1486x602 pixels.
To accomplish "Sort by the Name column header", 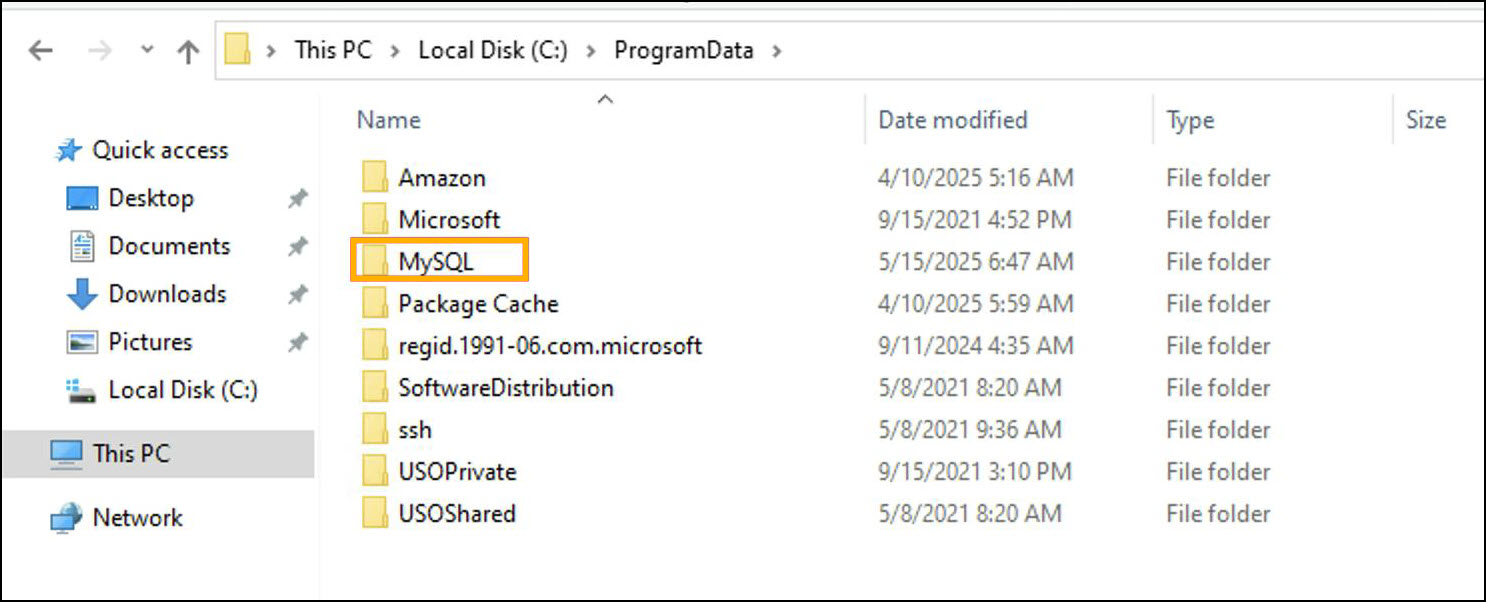I will pyautogui.click(x=389, y=120).
